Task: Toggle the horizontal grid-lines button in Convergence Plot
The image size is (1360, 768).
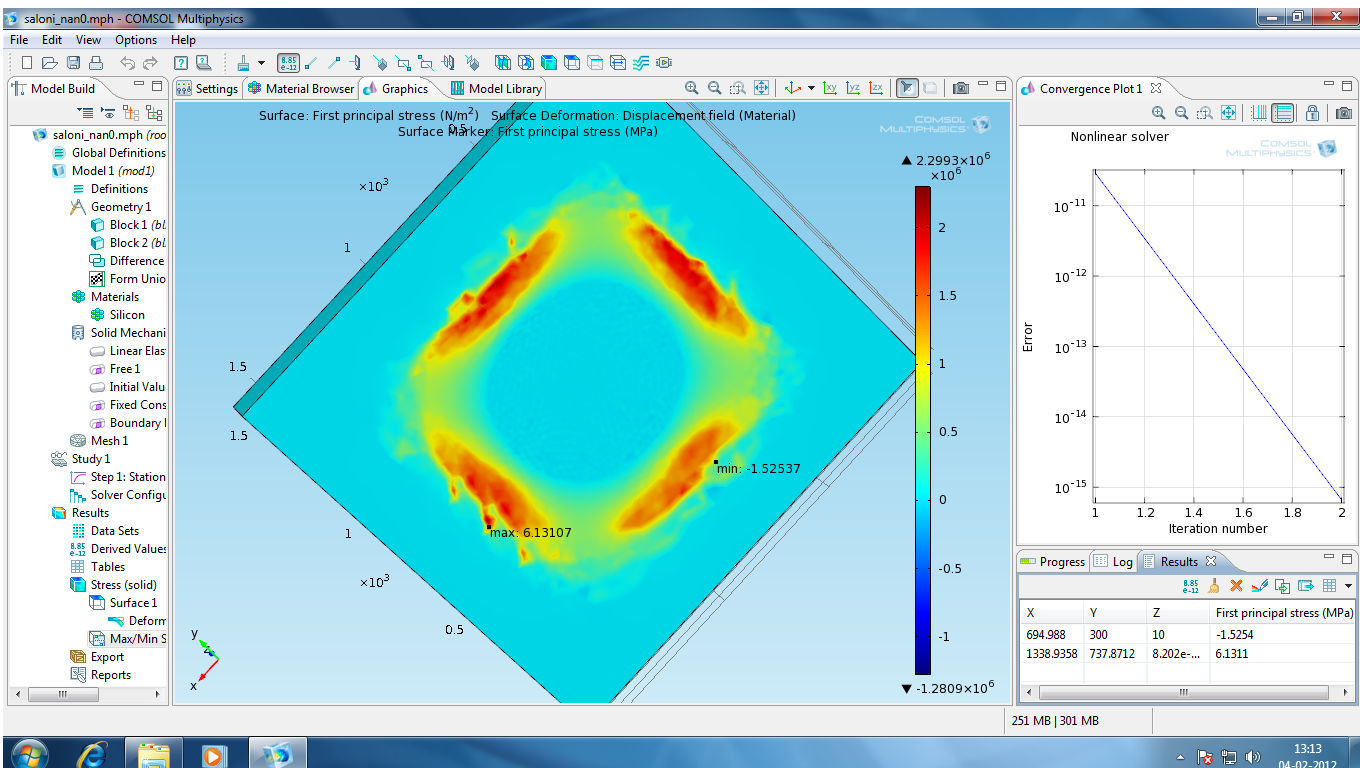Action: (x=1284, y=113)
